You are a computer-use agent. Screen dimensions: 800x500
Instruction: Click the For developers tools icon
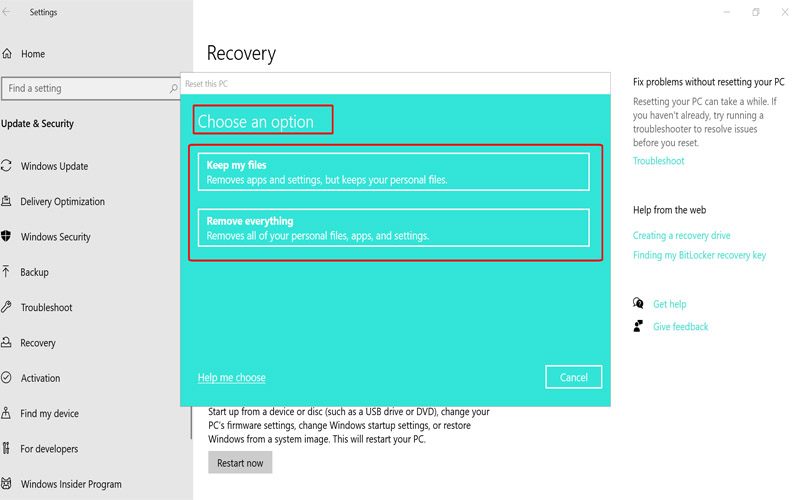tap(6, 448)
